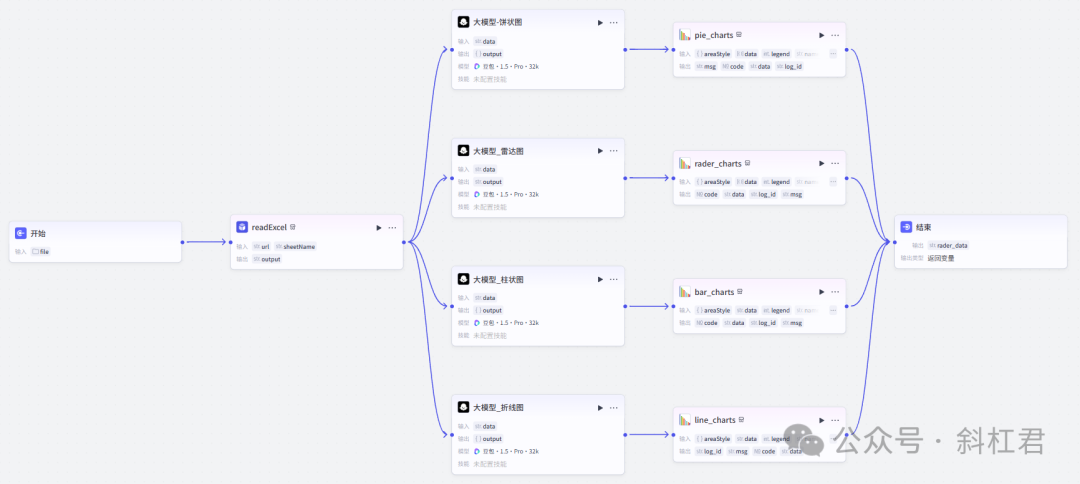Open more options menu for rader_charts
The width and height of the screenshot is (1080, 484).
[x=835, y=163]
